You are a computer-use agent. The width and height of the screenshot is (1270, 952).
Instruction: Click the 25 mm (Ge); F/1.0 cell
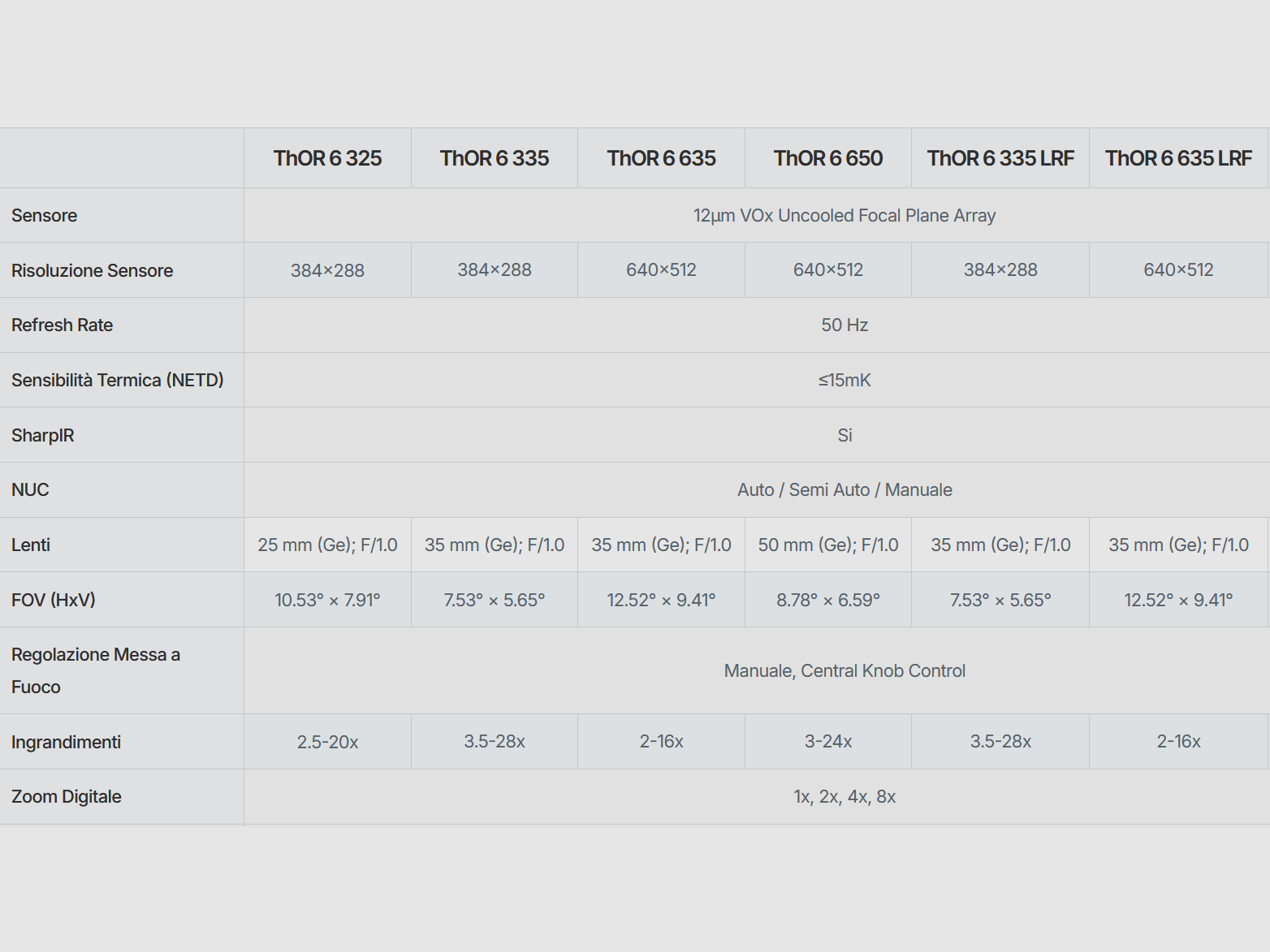[327, 545]
